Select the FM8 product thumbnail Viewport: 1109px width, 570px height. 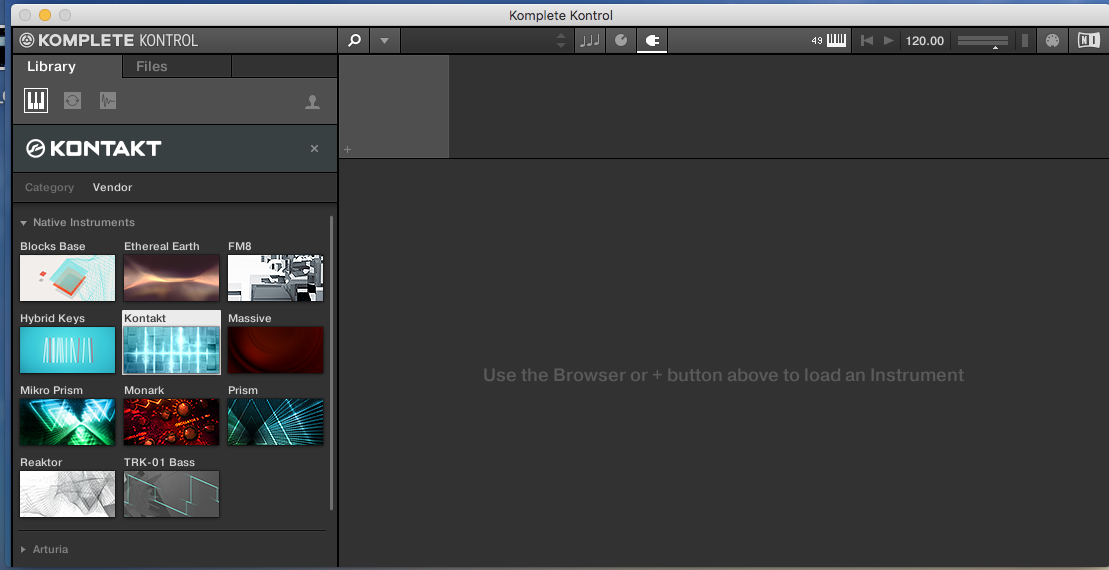pyautogui.click(x=275, y=278)
